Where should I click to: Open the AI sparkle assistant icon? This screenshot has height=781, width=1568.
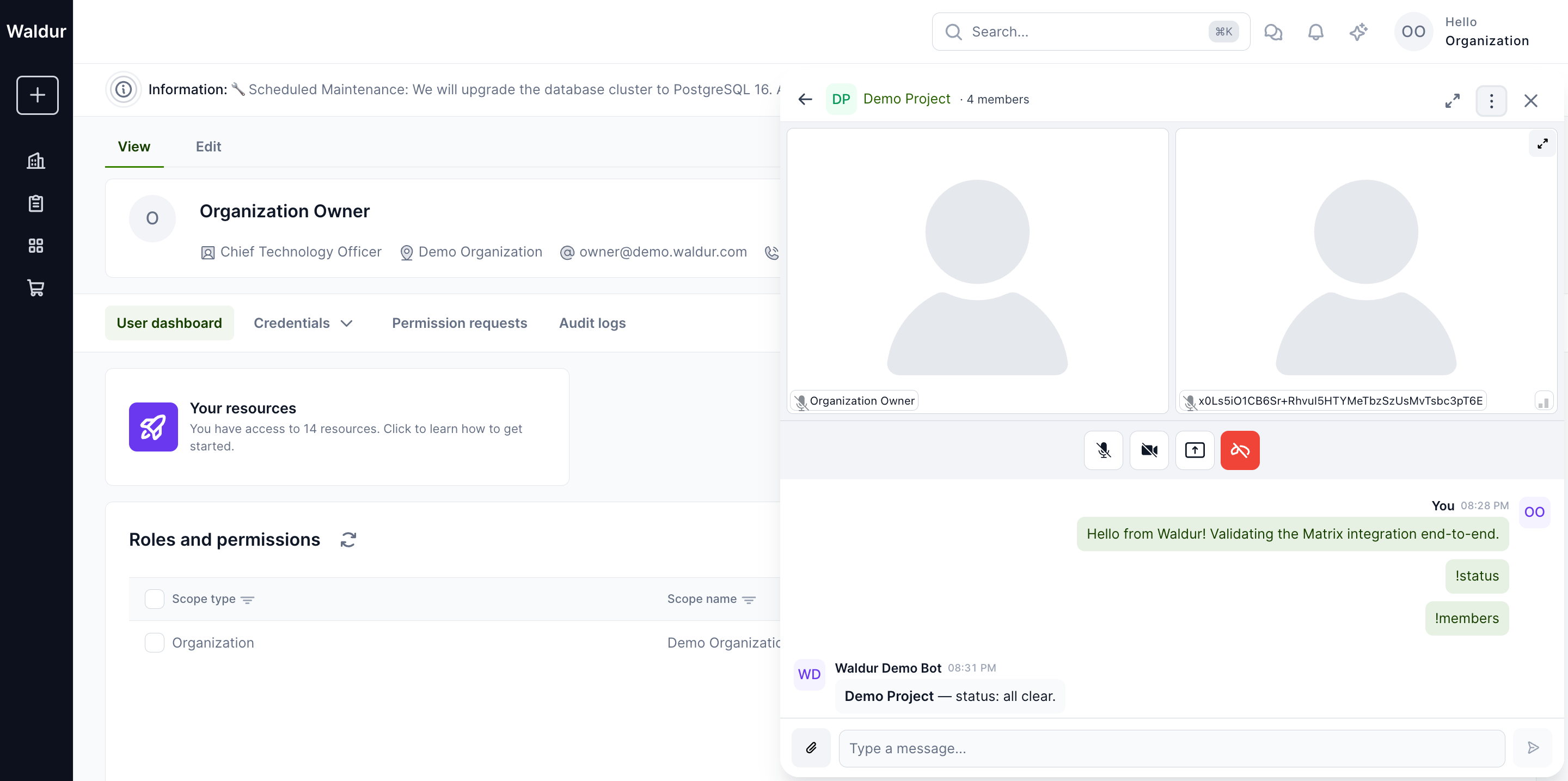point(1358,32)
